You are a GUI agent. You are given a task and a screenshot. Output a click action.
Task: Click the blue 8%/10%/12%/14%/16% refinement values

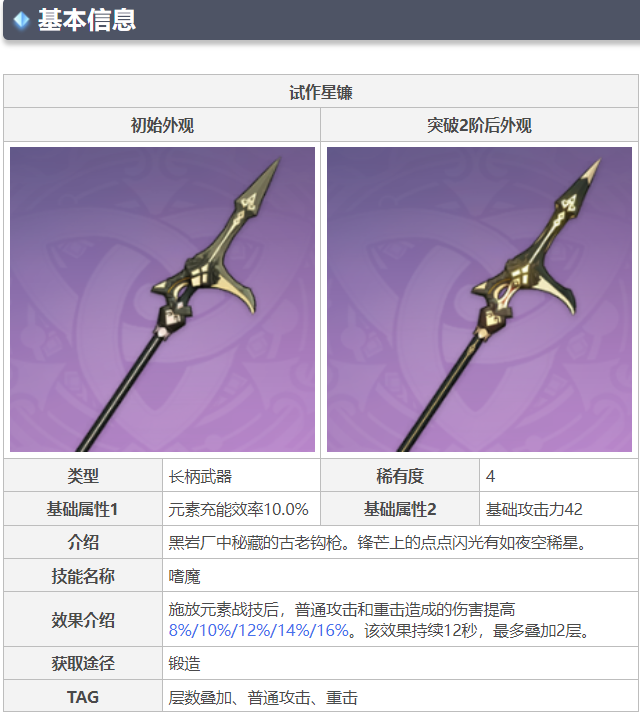[258, 630]
